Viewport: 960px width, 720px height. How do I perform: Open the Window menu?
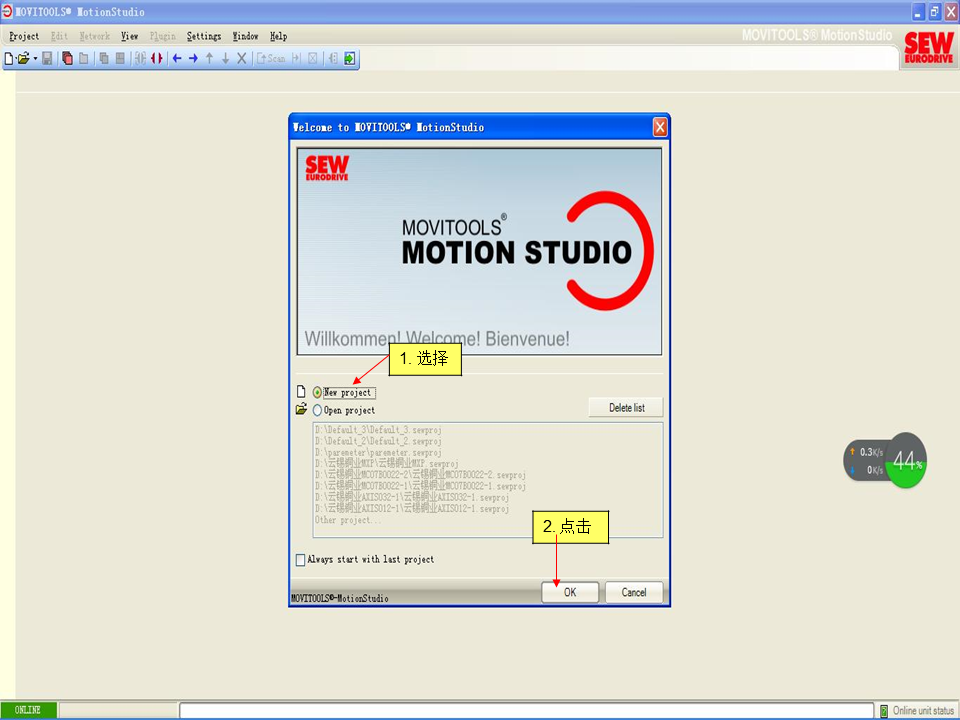point(245,36)
